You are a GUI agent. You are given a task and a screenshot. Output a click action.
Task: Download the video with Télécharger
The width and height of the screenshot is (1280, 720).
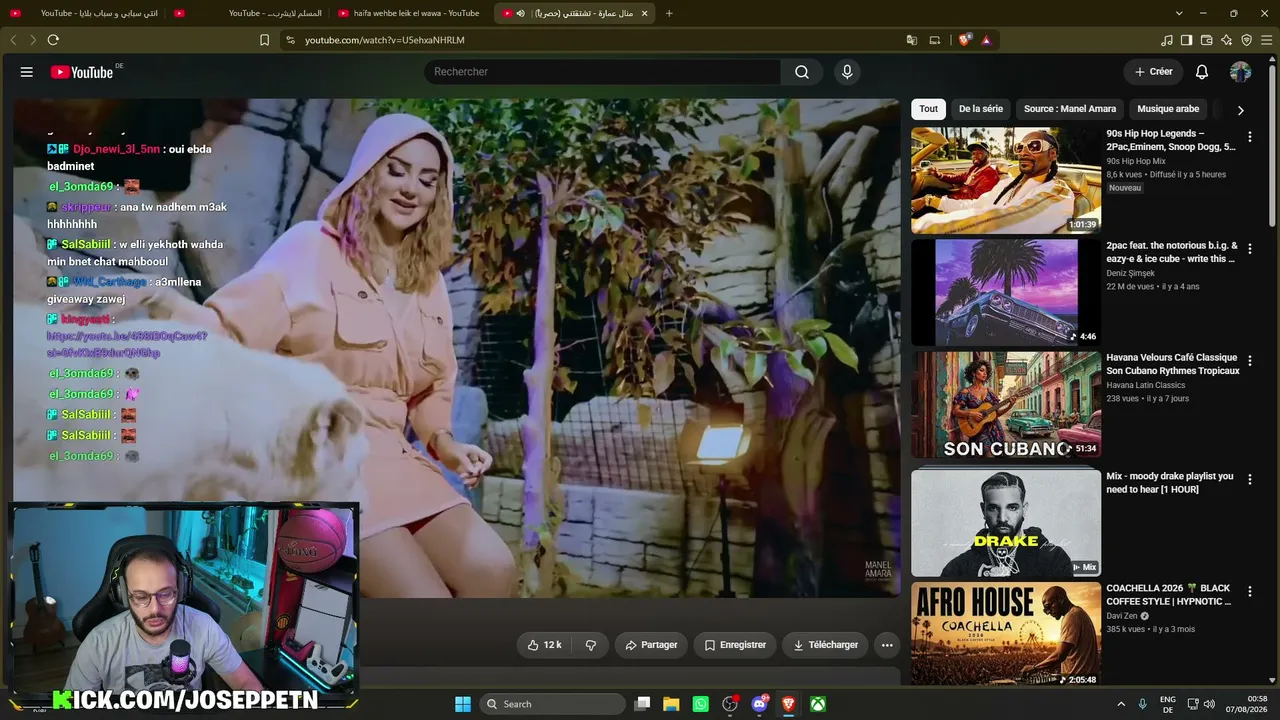coord(826,645)
